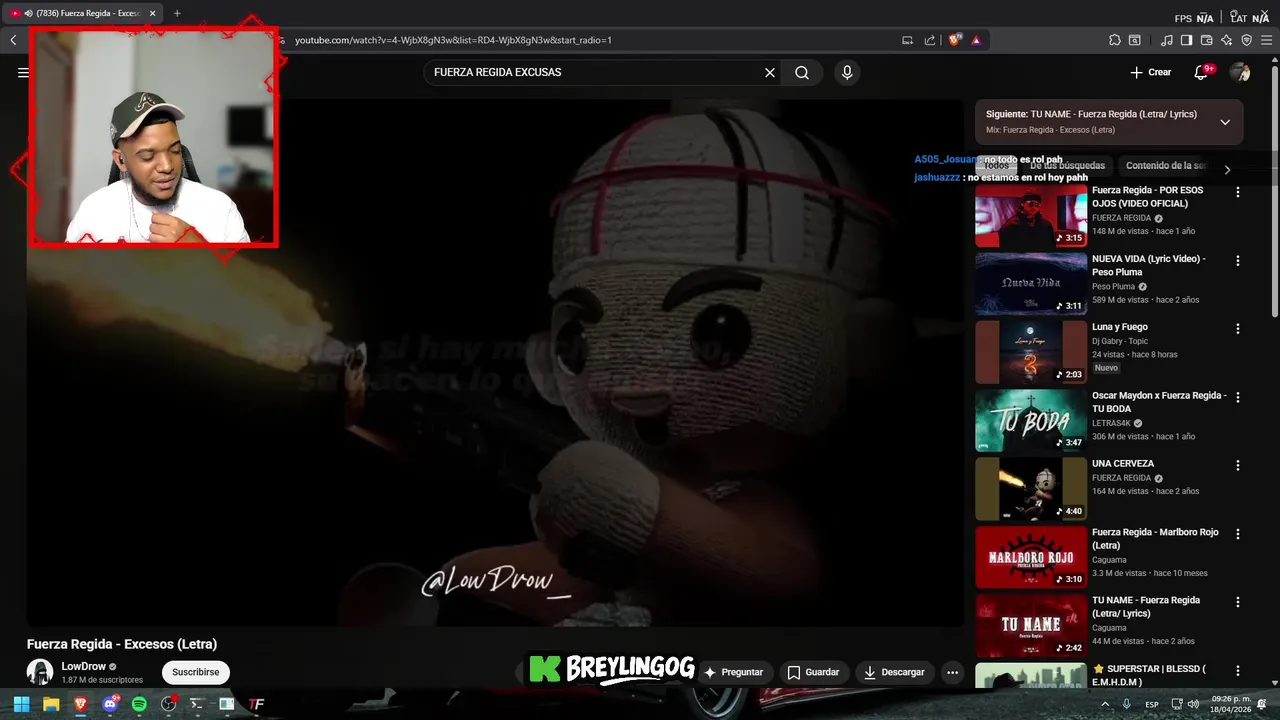
Task: Click the install app icon in address bar
Action: click(x=908, y=40)
